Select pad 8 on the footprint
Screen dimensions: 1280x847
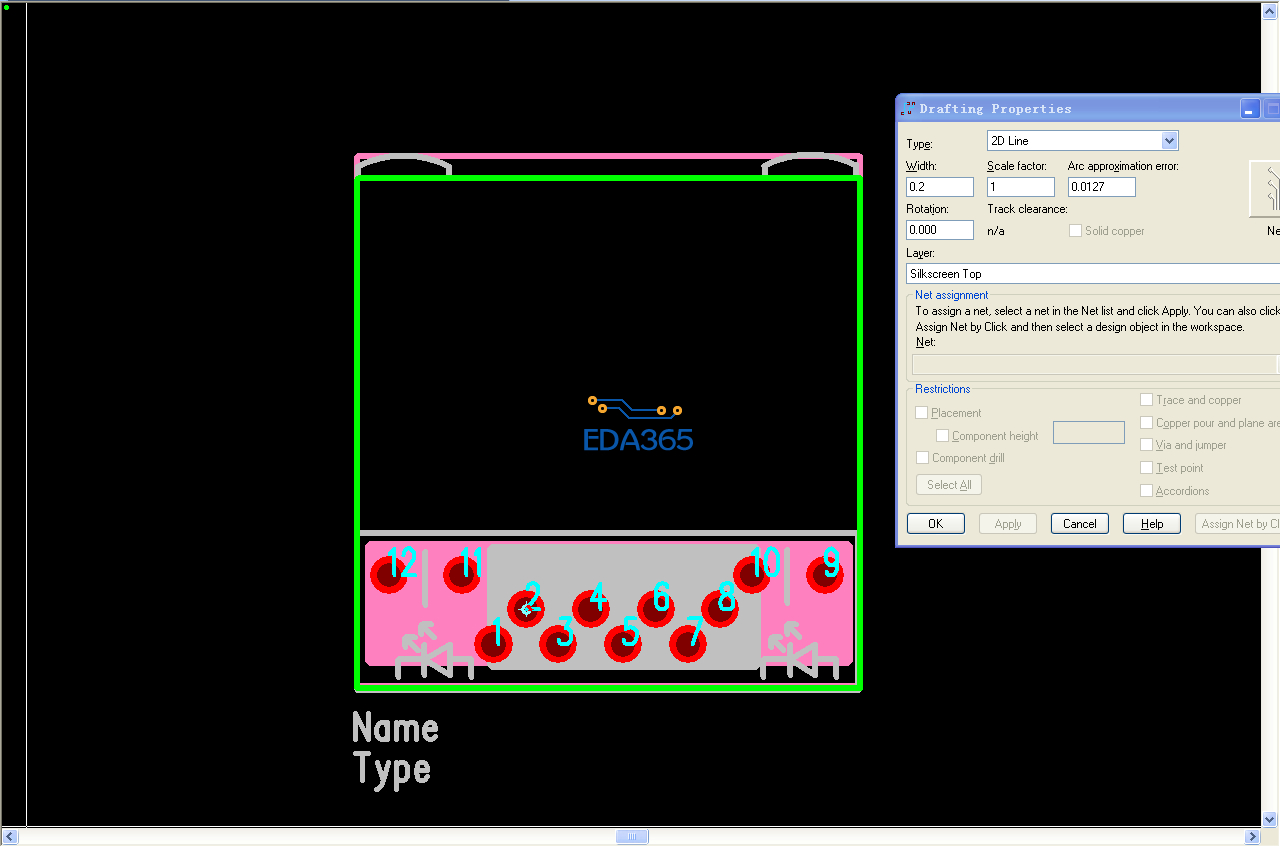pos(720,607)
